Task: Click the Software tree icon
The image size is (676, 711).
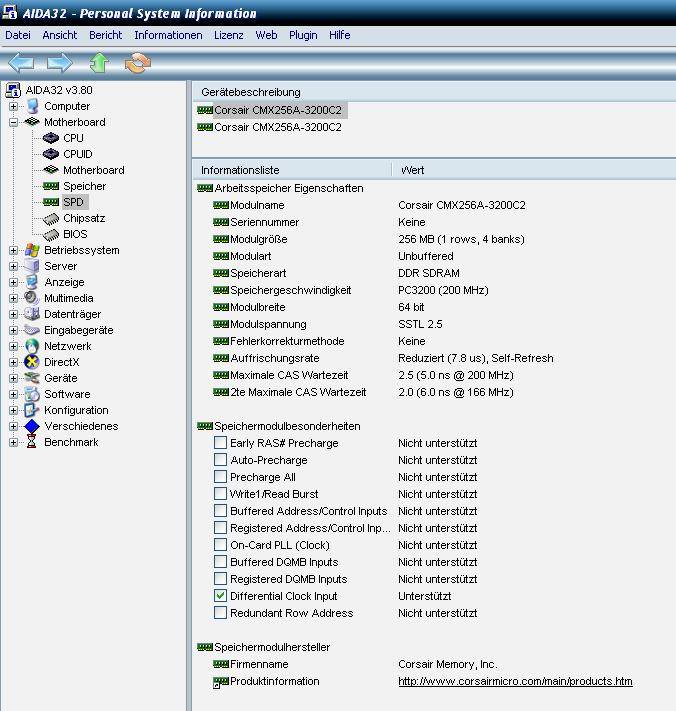Action: coord(32,394)
